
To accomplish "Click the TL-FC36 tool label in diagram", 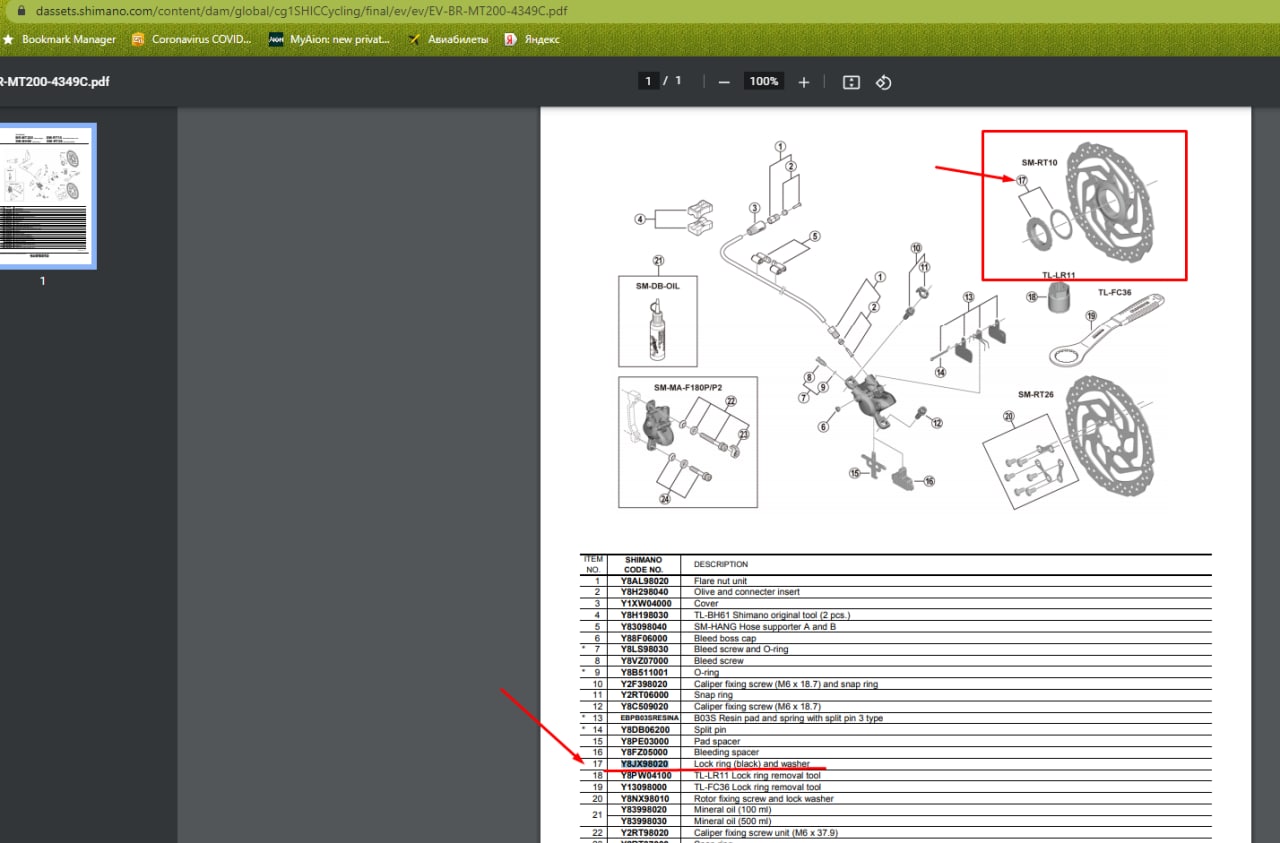I will [1114, 293].
